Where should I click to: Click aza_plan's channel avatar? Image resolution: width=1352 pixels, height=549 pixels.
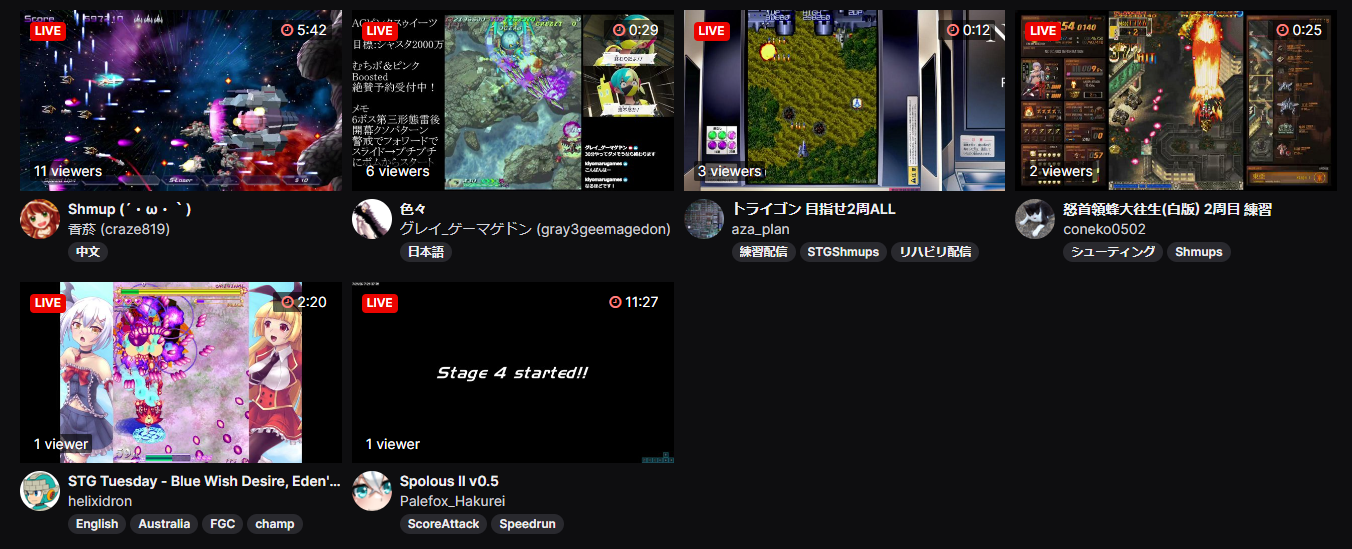pos(704,219)
